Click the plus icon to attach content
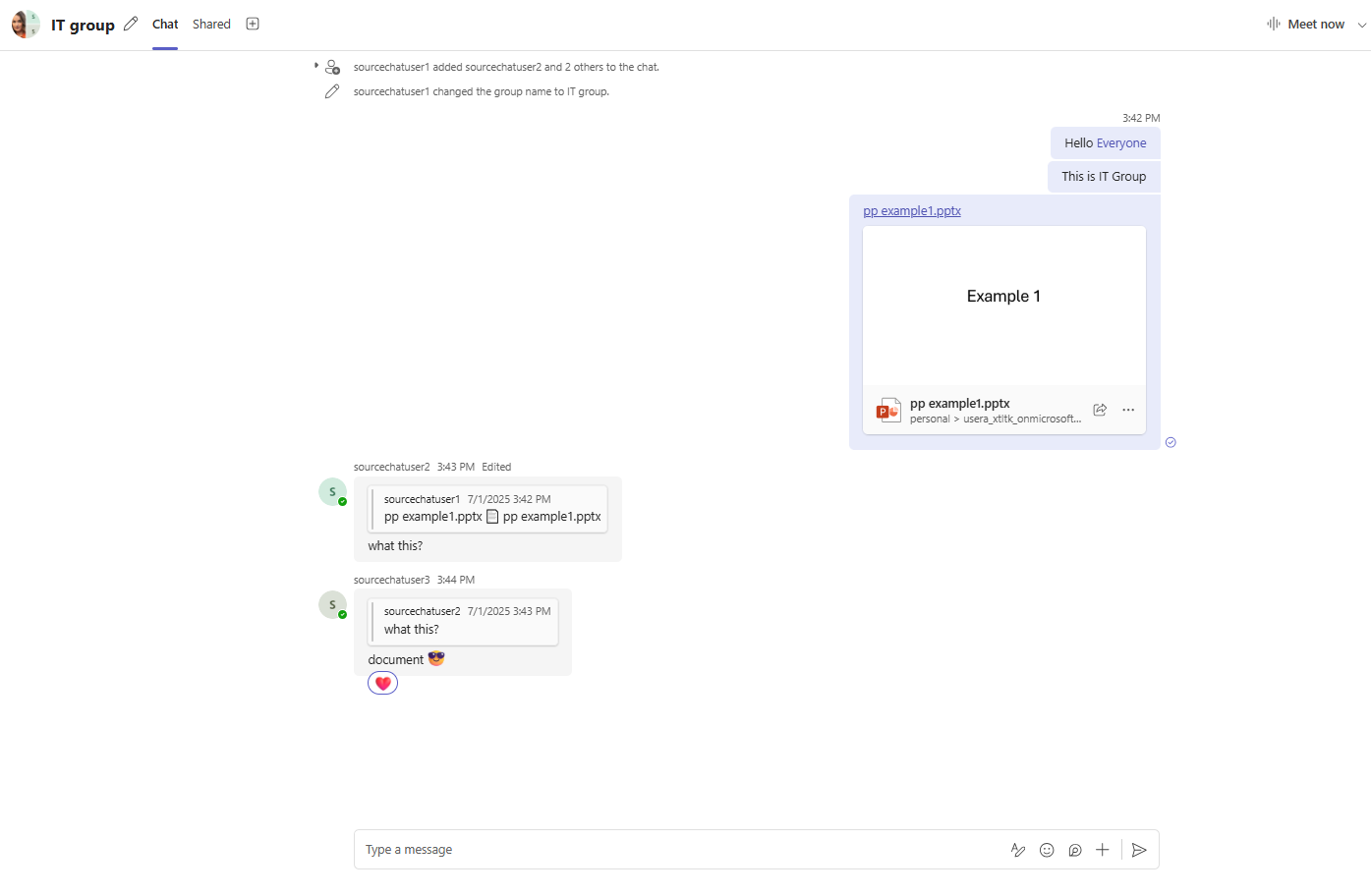The height and width of the screenshot is (896, 1371). pyautogui.click(x=1102, y=850)
